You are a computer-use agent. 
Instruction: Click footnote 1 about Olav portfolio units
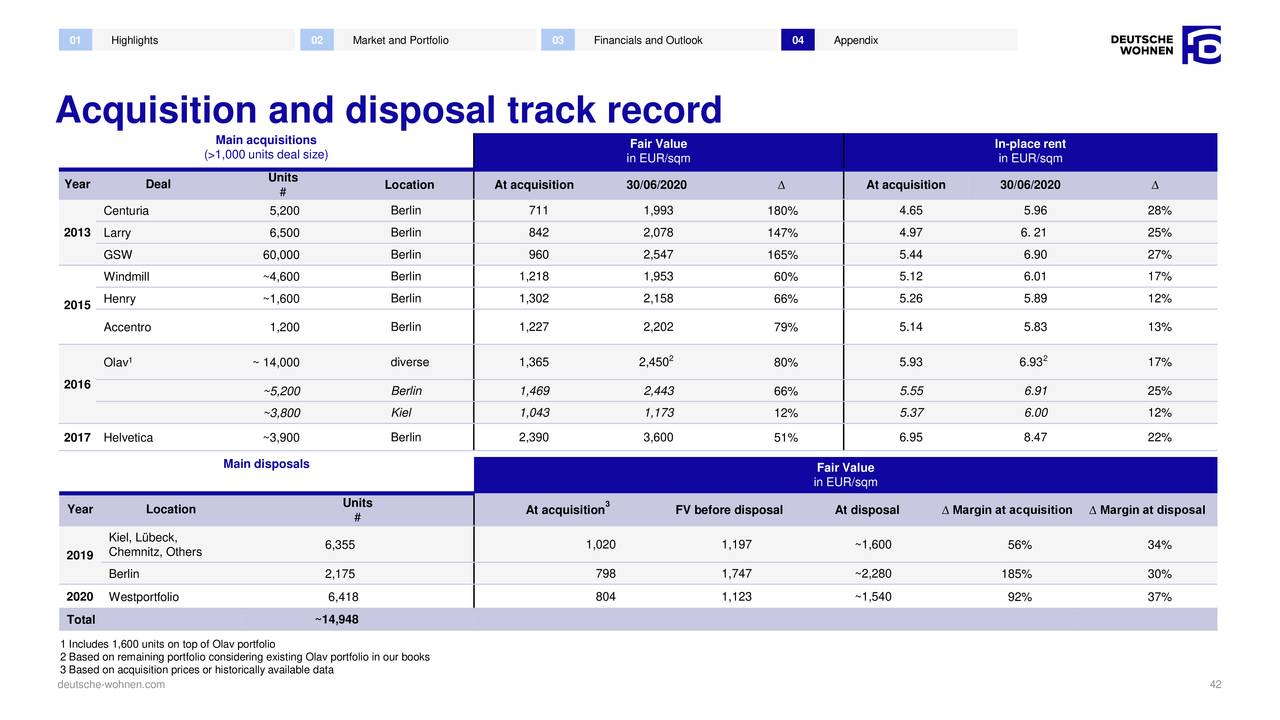168,643
